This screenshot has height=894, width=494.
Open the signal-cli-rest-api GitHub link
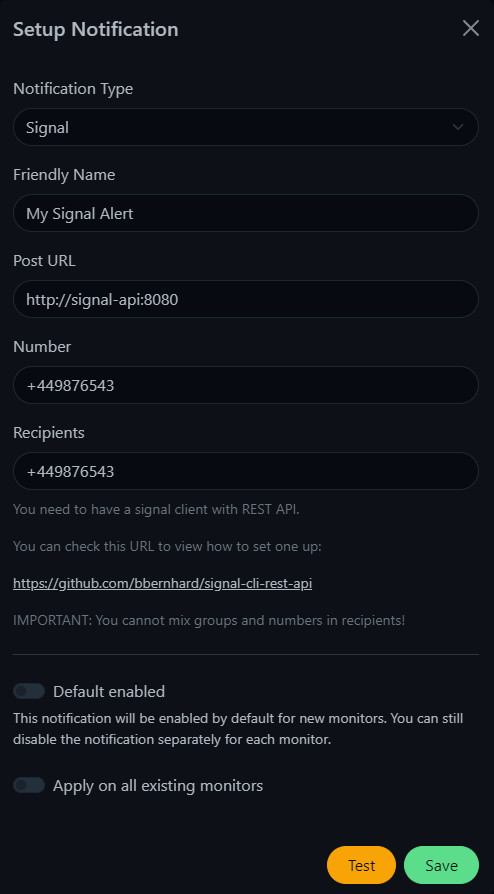click(163, 584)
